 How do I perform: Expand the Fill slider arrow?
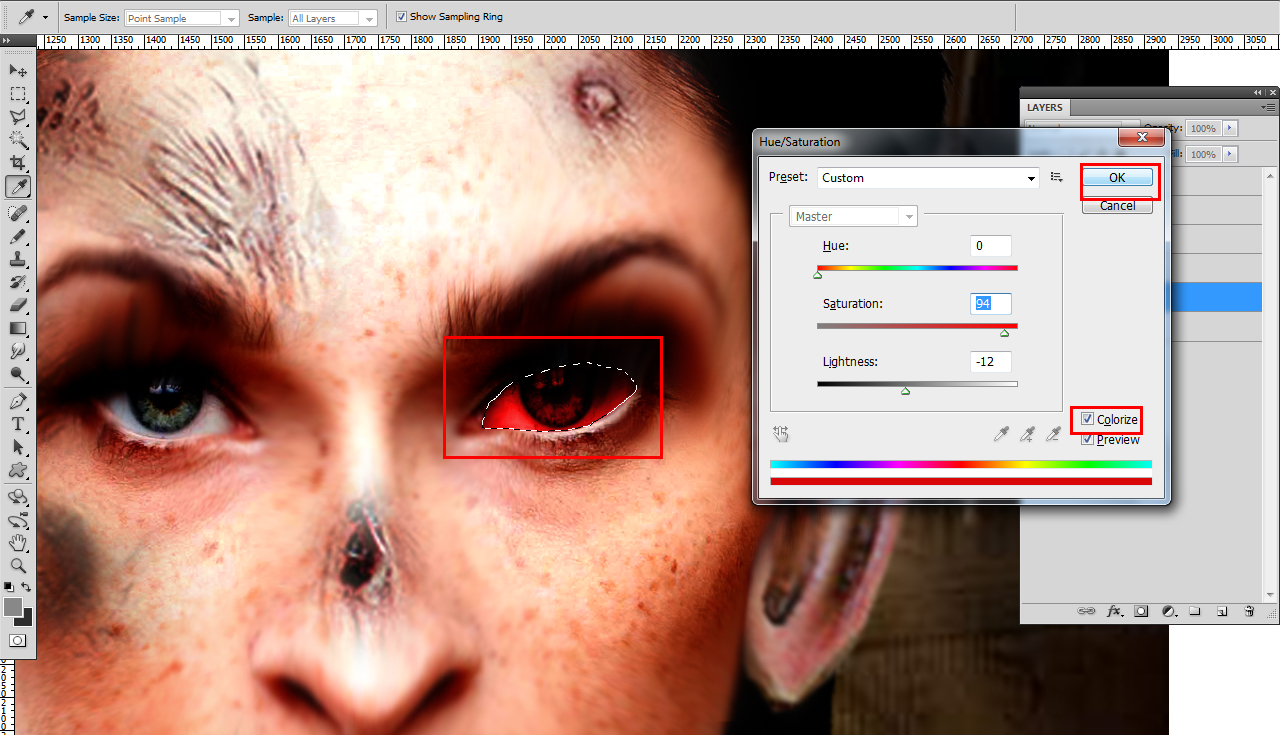(x=1230, y=154)
